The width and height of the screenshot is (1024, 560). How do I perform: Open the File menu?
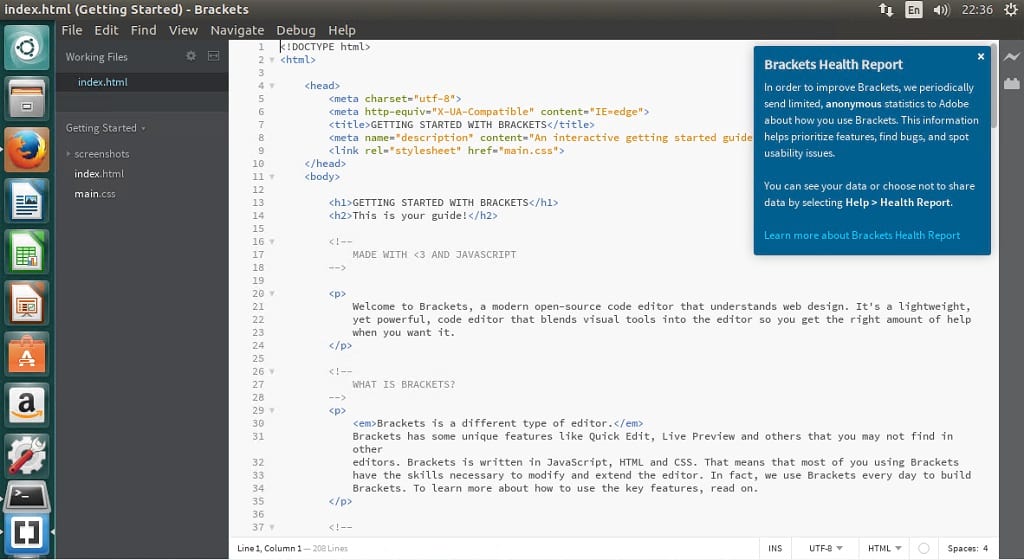72,30
